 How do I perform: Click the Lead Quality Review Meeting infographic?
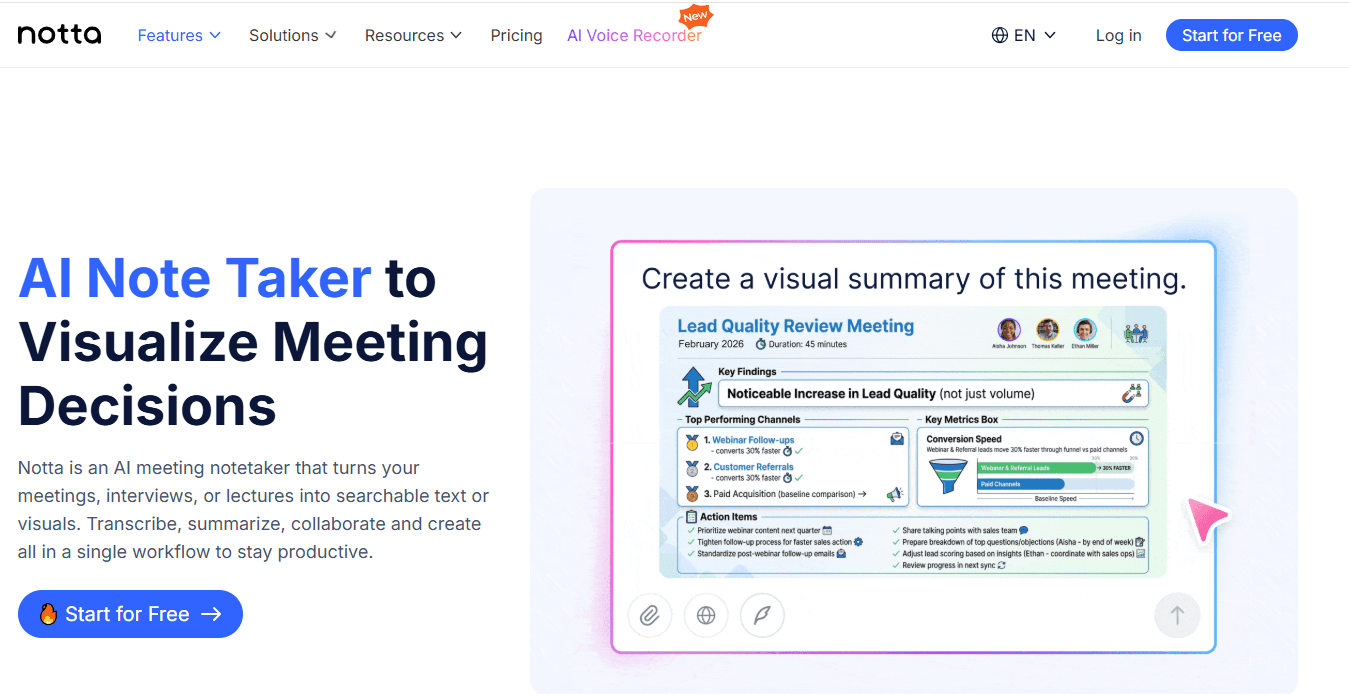(x=913, y=441)
